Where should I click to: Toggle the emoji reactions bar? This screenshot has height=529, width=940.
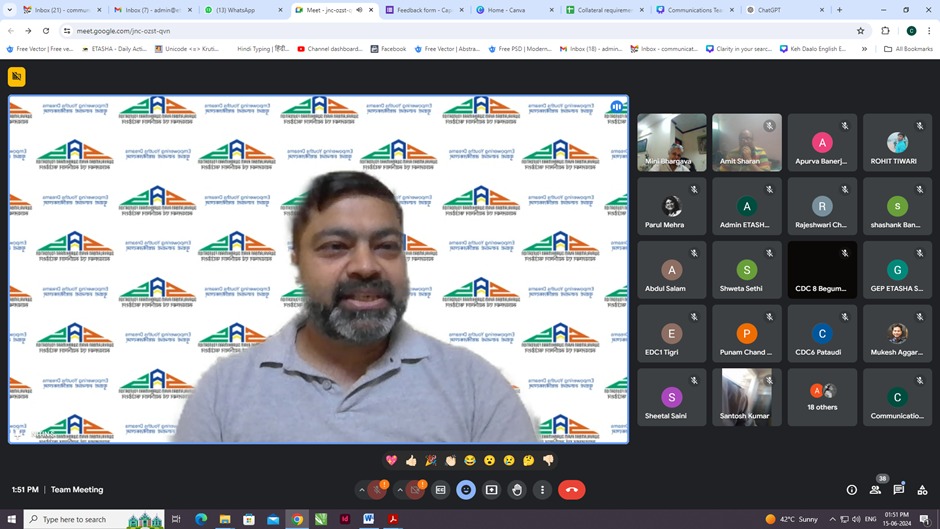coord(466,490)
